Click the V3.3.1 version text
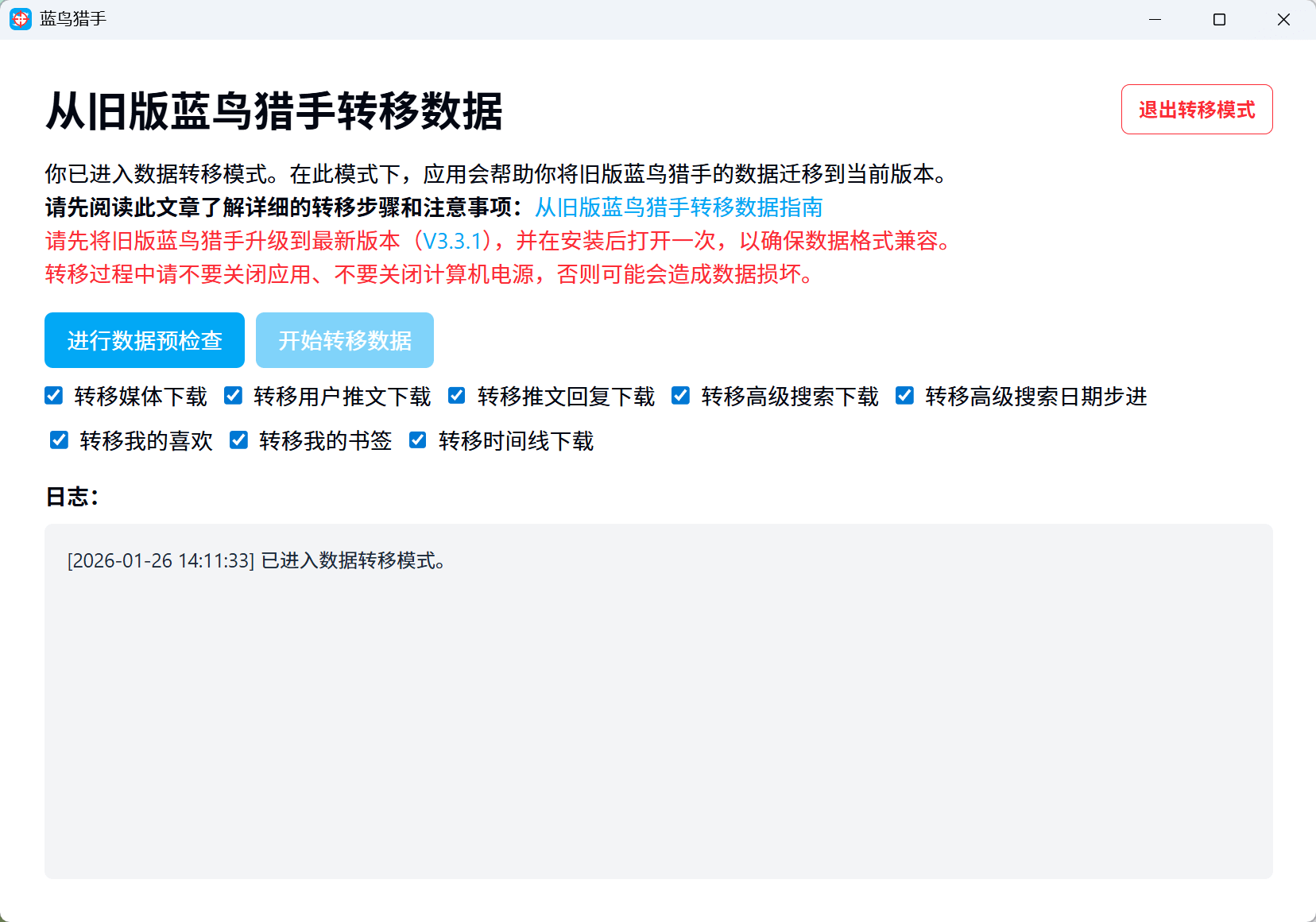1316x922 pixels. (453, 241)
